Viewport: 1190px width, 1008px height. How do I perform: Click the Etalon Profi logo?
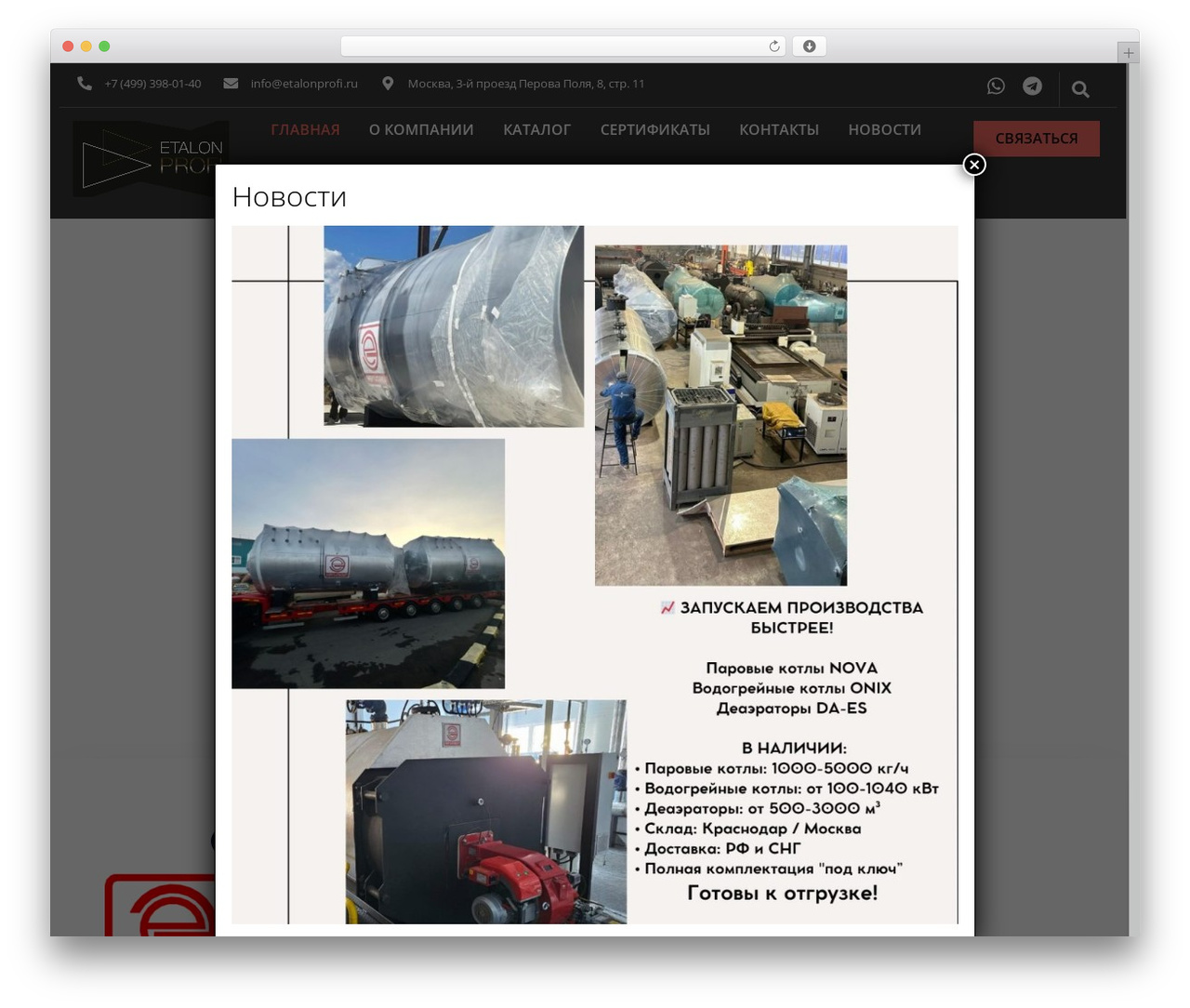(149, 158)
